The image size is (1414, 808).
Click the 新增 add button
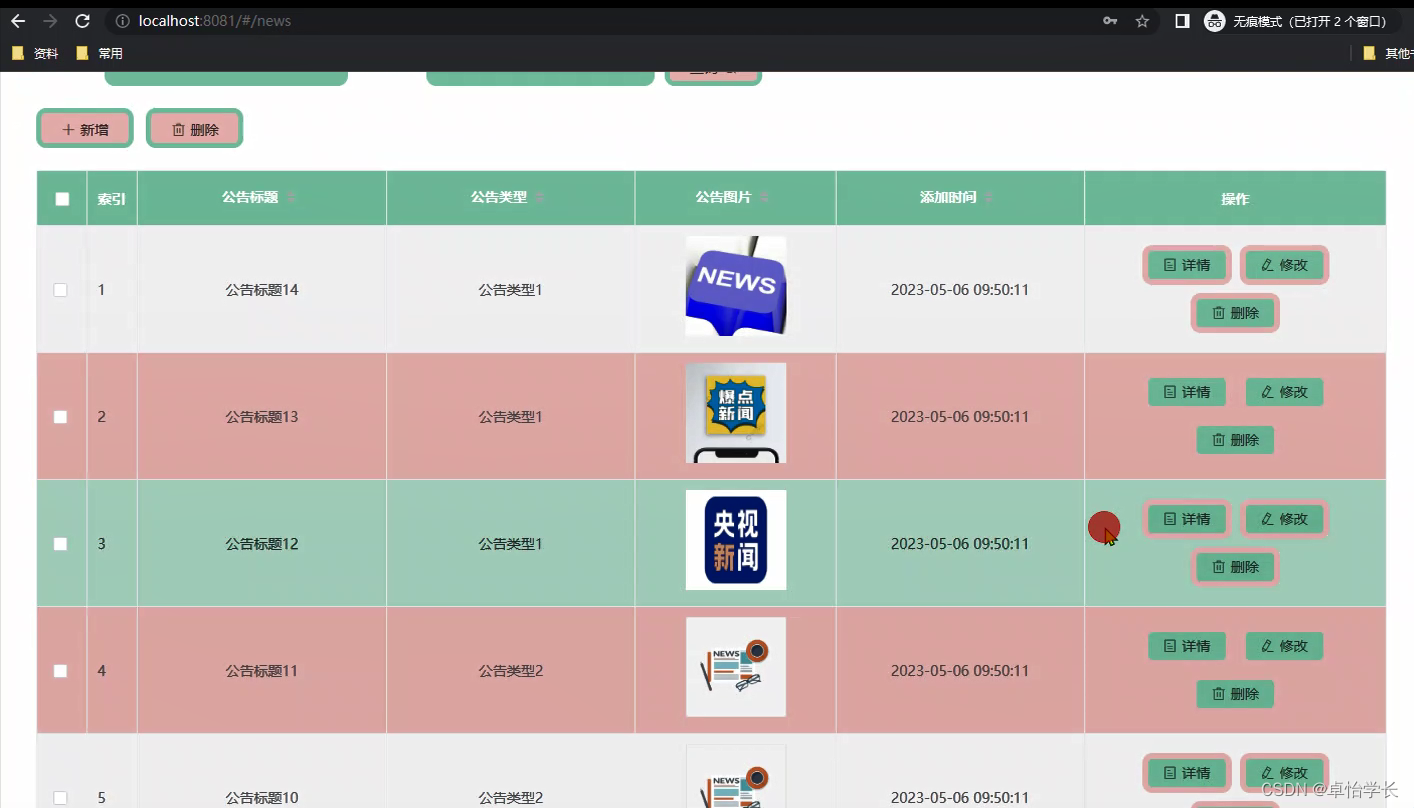click(x=85, y=129)
